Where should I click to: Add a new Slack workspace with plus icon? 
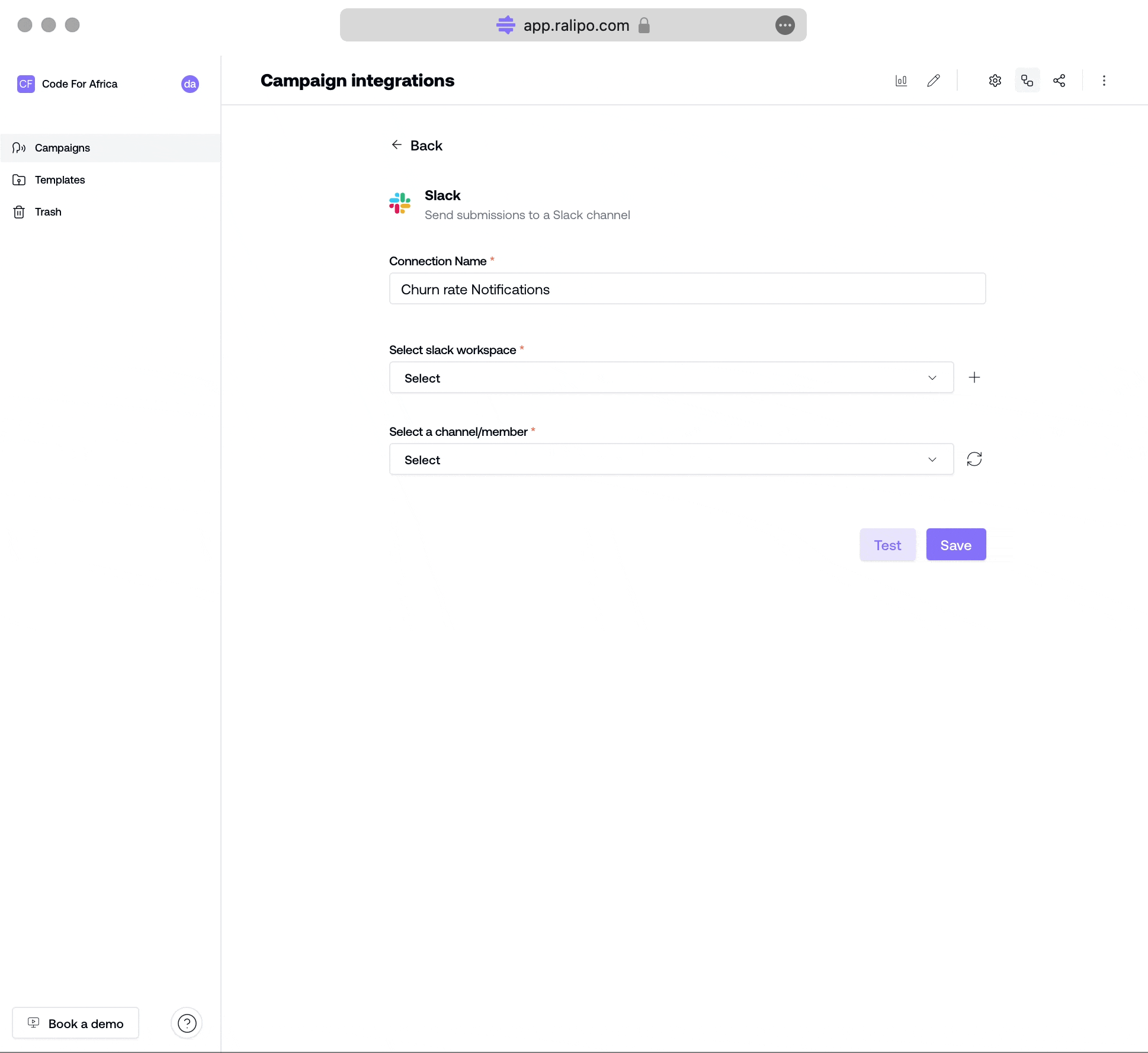974,377
